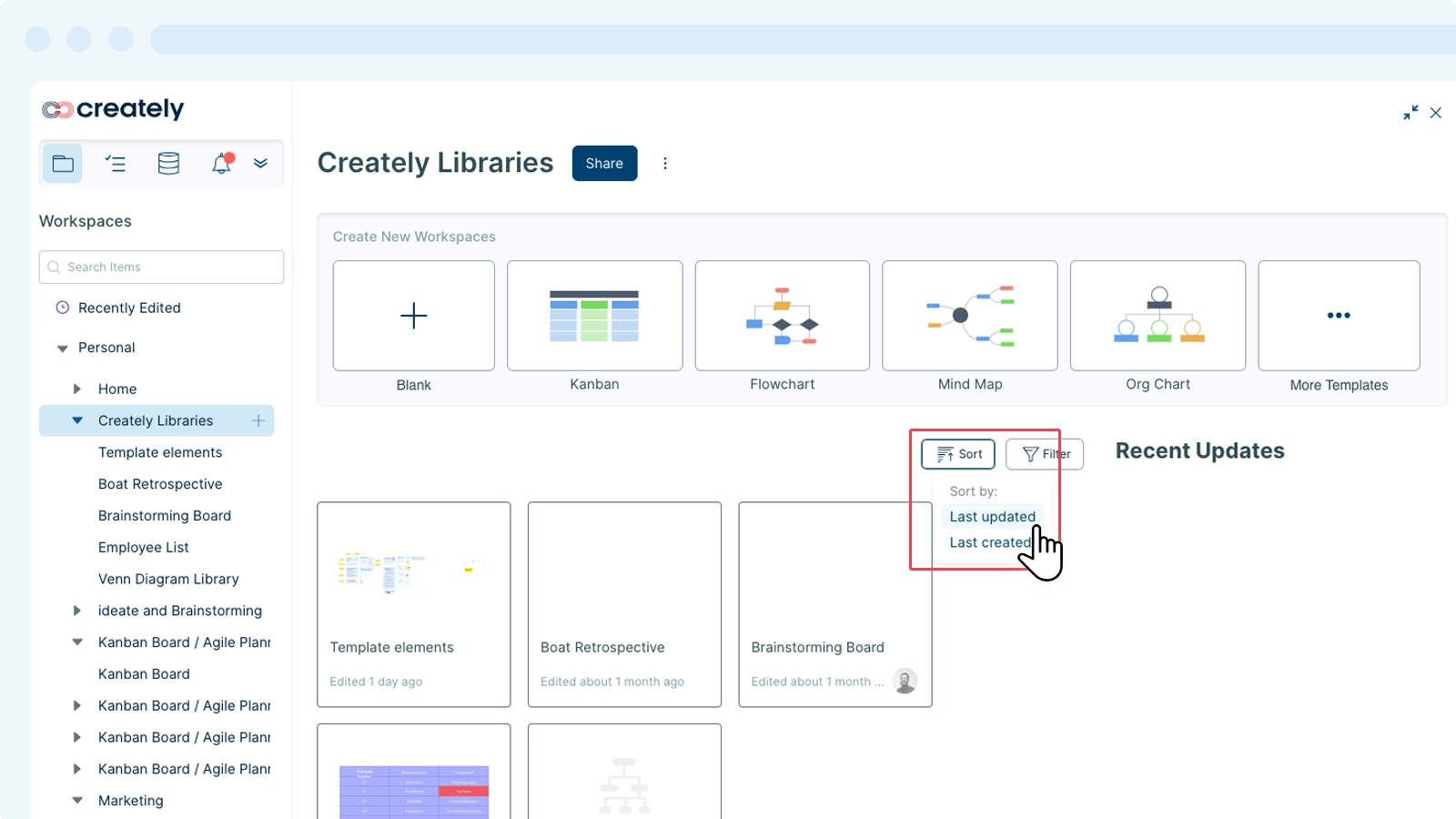The width and height of the screenshot is (1456, 819).
Task: Select Last created sort option
Action: (990, 542)
